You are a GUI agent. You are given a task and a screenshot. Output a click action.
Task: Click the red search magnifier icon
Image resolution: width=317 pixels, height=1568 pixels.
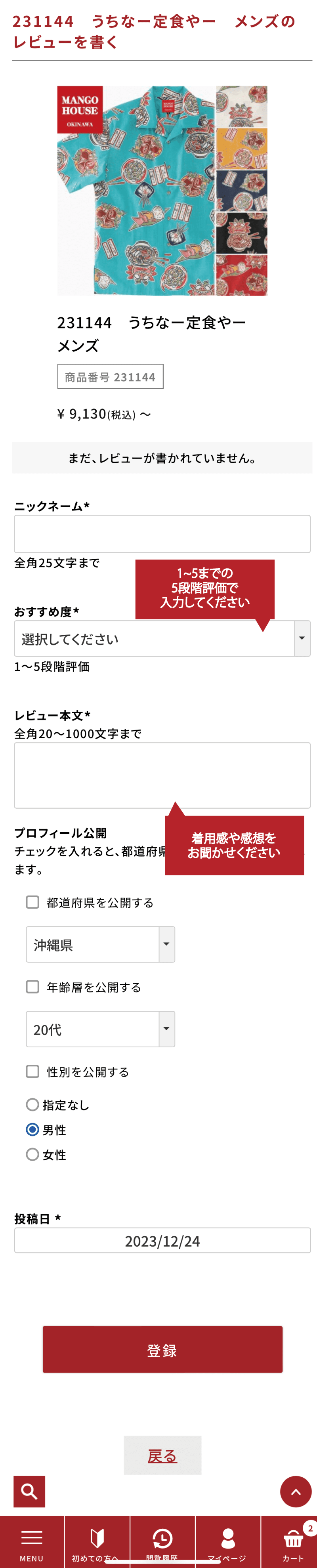(x=29, y=1491)
